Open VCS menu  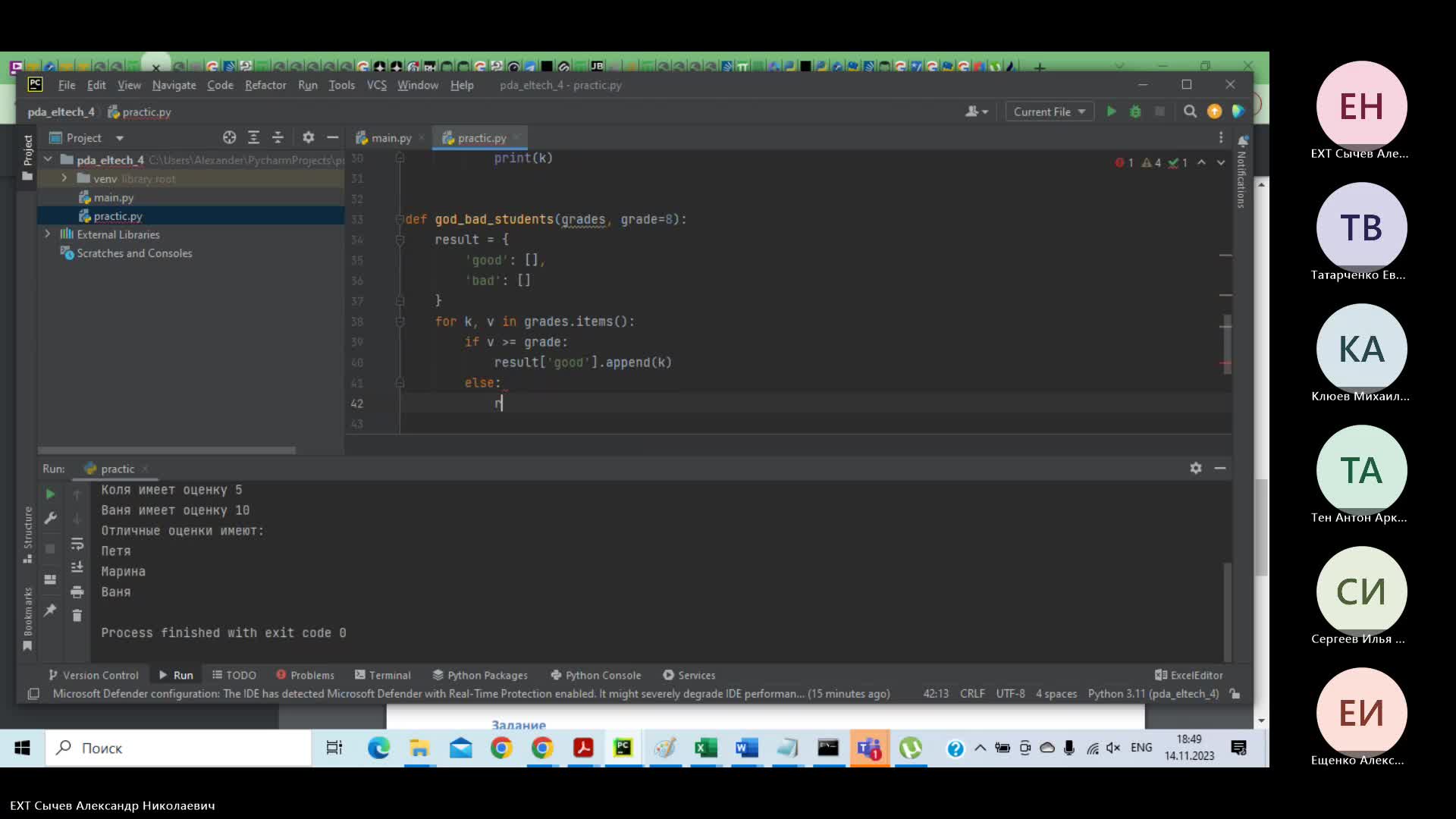tap(377, 85)
